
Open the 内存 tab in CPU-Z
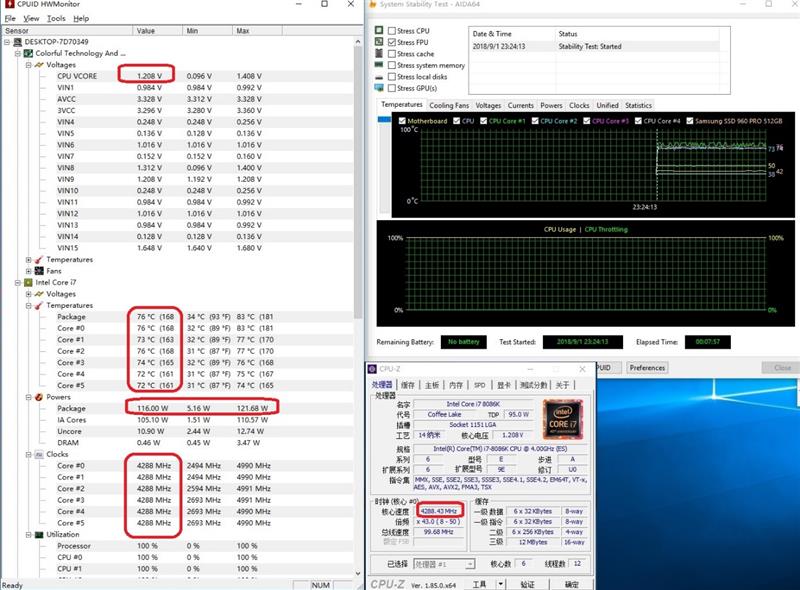click(x=456, y=385)
